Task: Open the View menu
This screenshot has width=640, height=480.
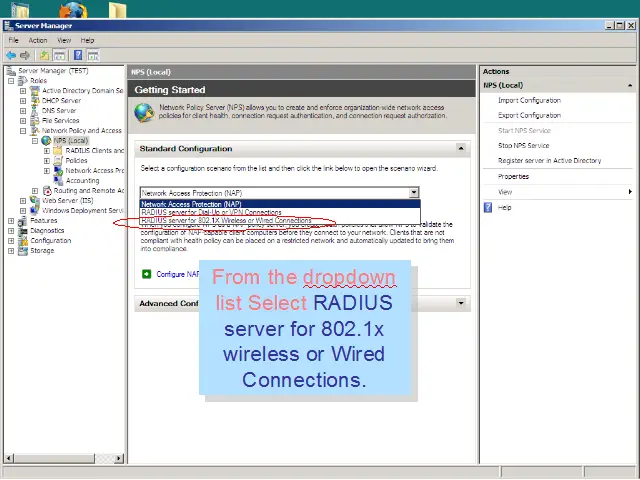Action: pos(64,40)
